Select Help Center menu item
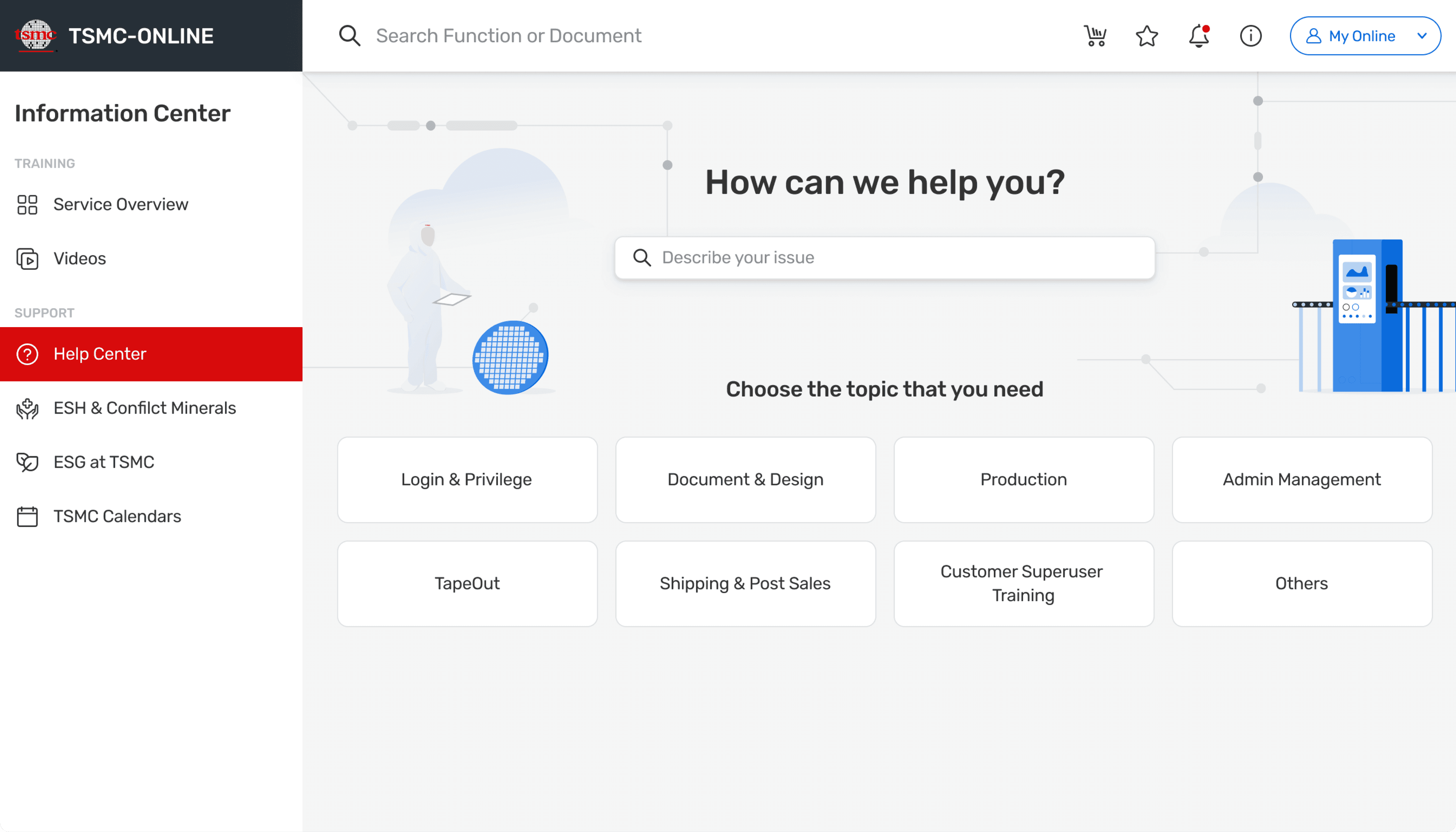The image size is (1456, 832). point(151,354)
